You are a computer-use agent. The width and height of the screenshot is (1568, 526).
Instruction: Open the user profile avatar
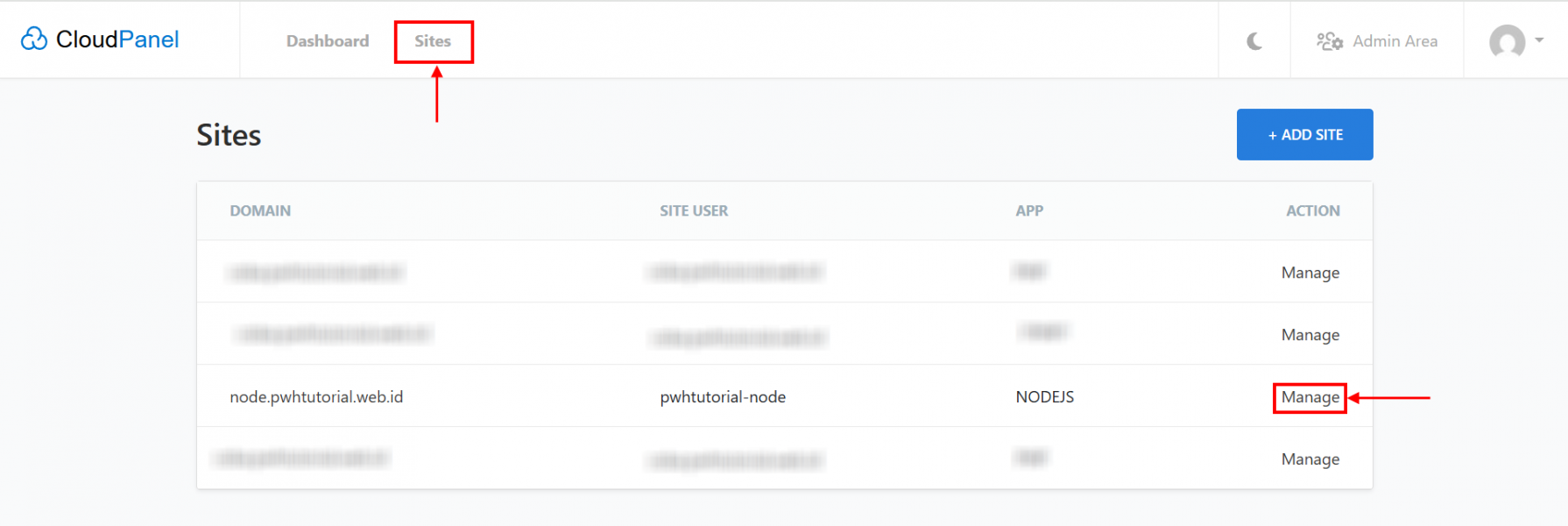(x=1507, y=41)
